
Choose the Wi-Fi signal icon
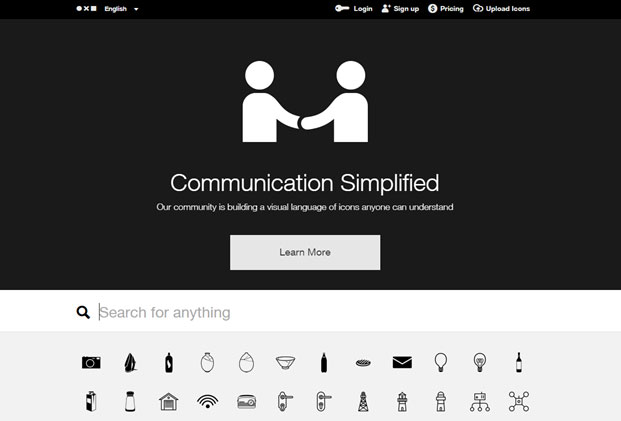(208, 402)
